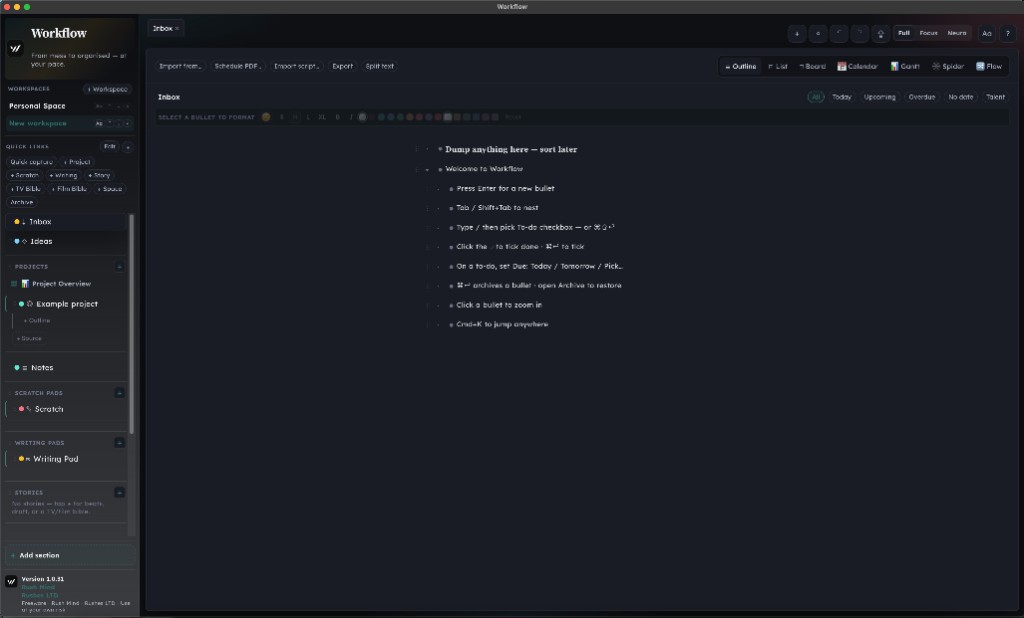Click the Workflow logo in sidebar header
This screenshot has height=618, width=1024.
pyautogui.click(x=15, y=48)
